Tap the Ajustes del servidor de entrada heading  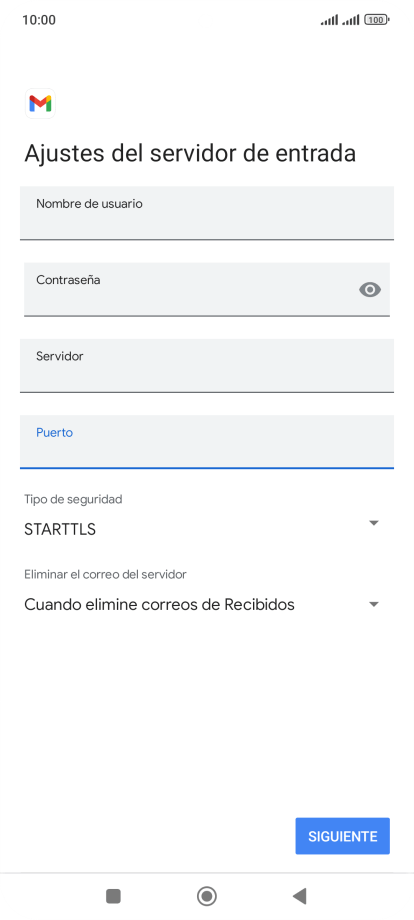190,154
